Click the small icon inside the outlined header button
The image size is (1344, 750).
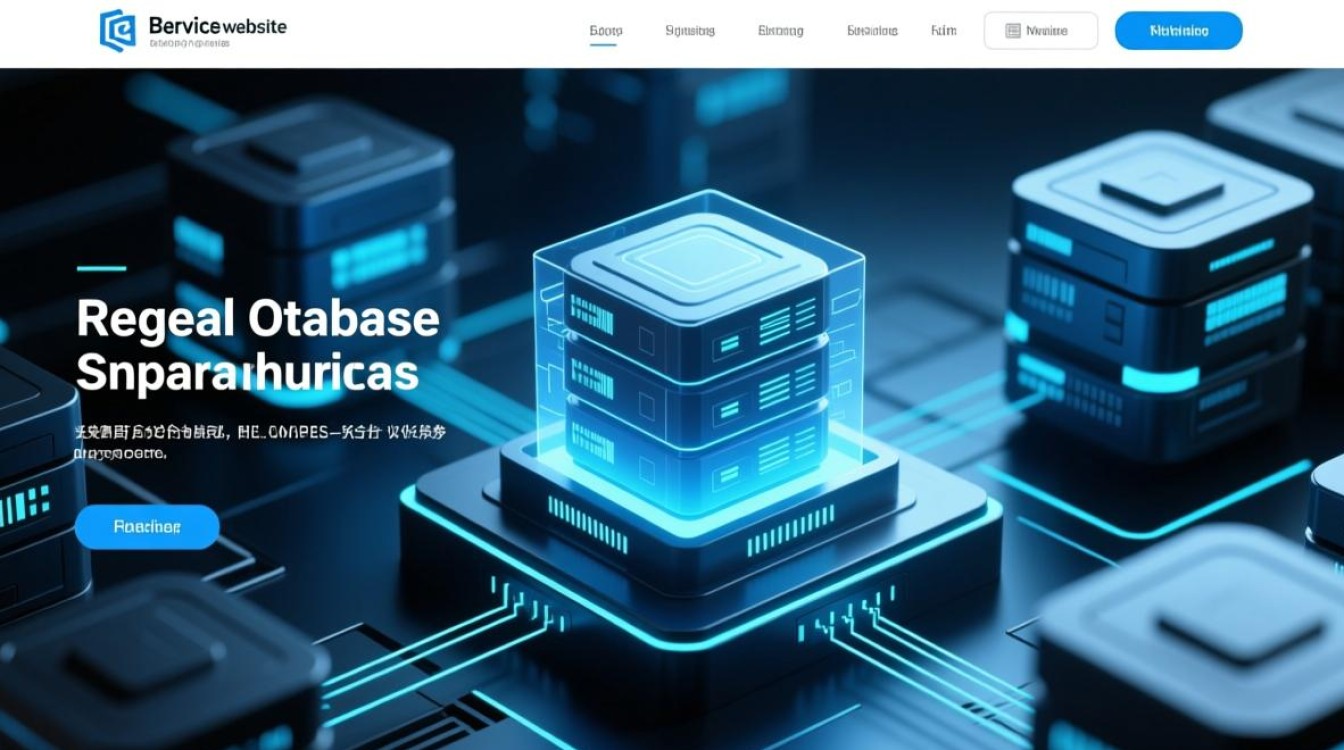(1012, 31)
